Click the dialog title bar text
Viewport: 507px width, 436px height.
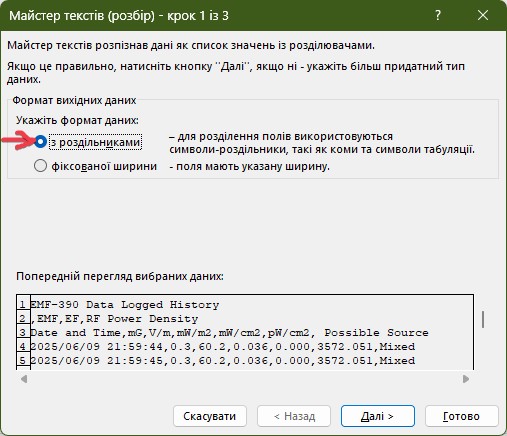click(x=119, y=16)
